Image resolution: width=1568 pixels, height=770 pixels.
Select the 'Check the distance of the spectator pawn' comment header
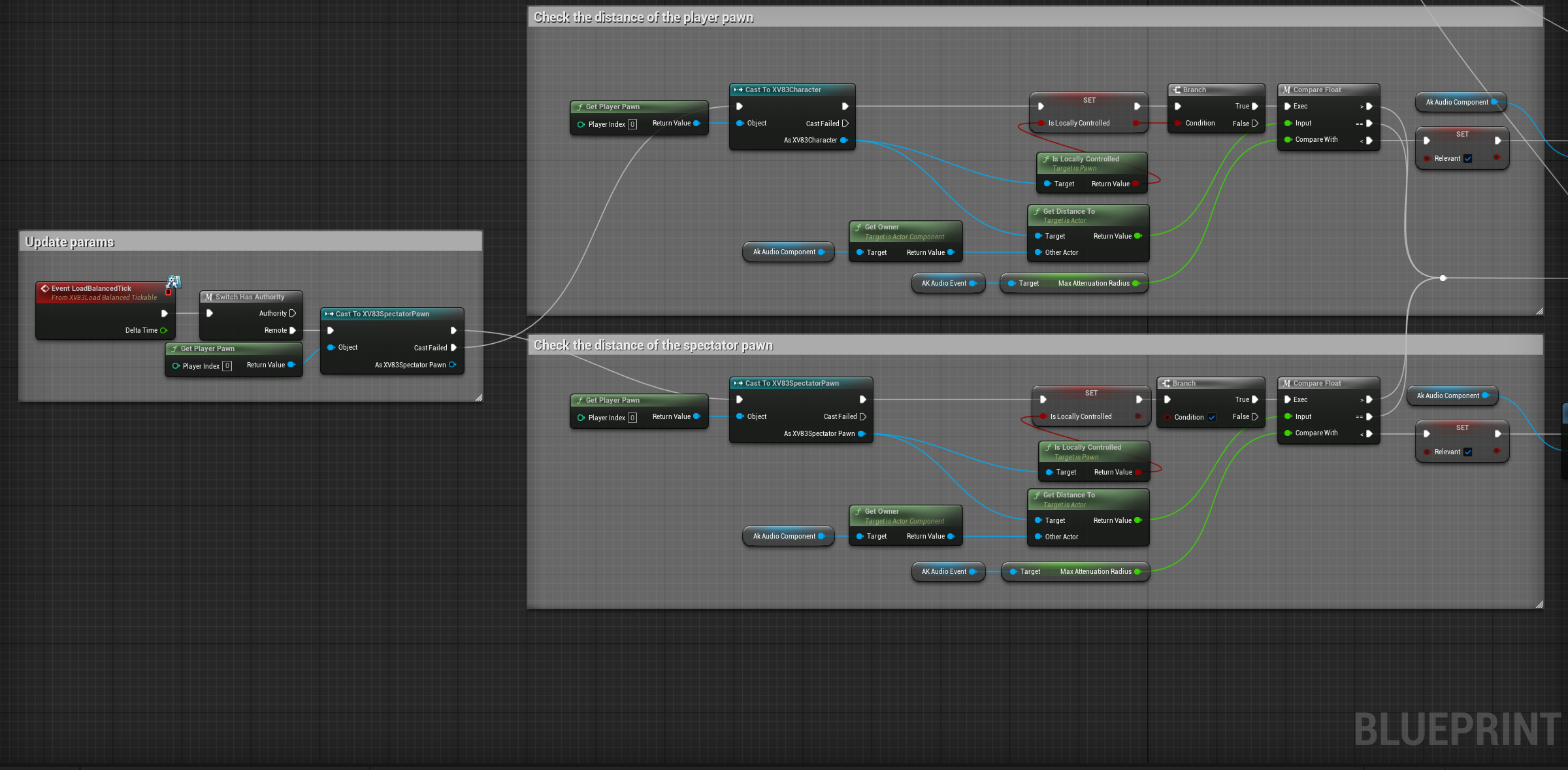pyautogui.click(x=1036, y=345)
